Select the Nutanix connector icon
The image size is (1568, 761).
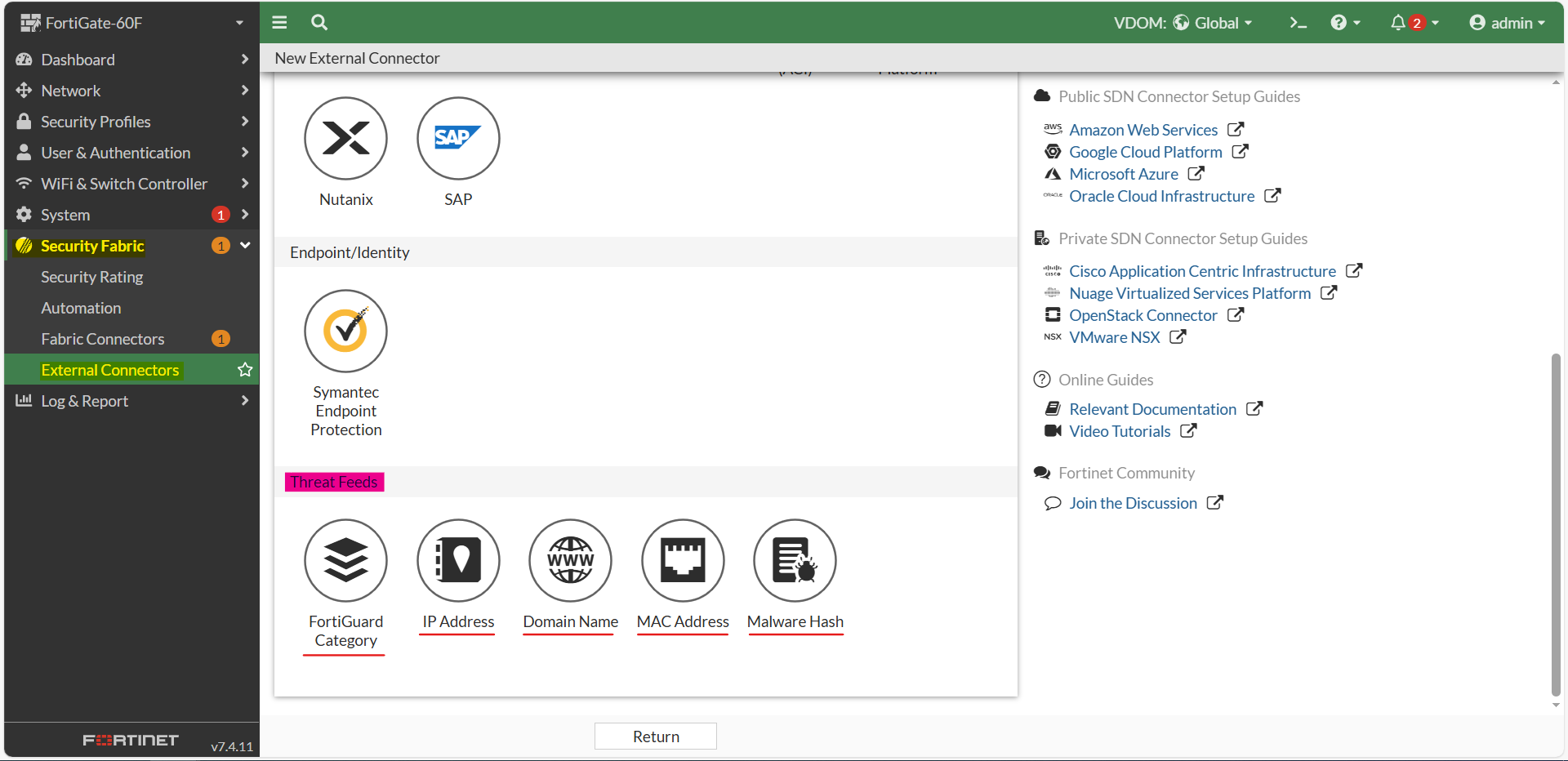click(x=345, y=138)
